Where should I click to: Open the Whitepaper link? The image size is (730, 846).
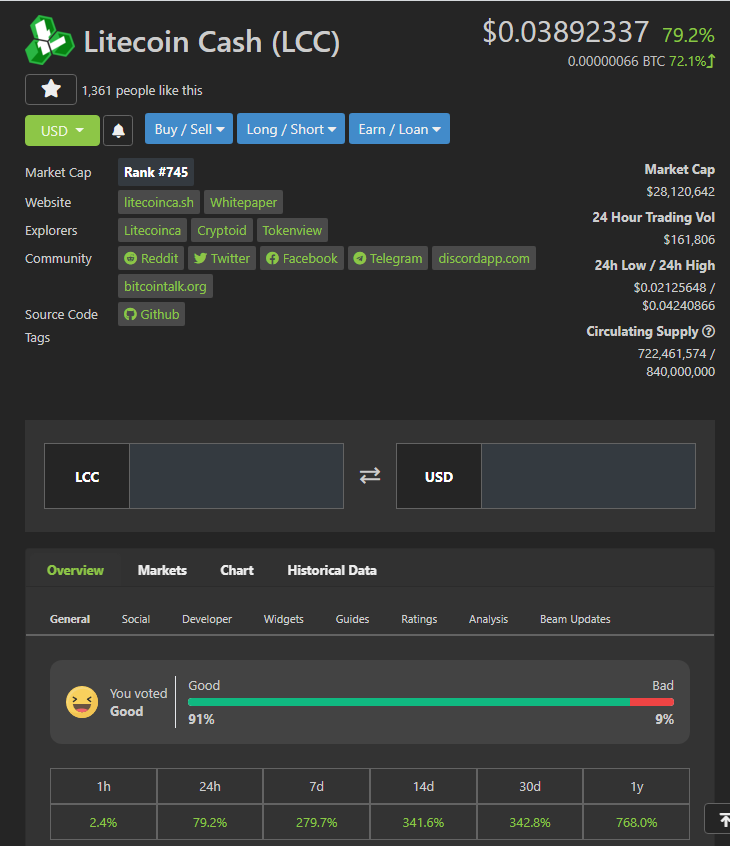click(x=243, y=202)
